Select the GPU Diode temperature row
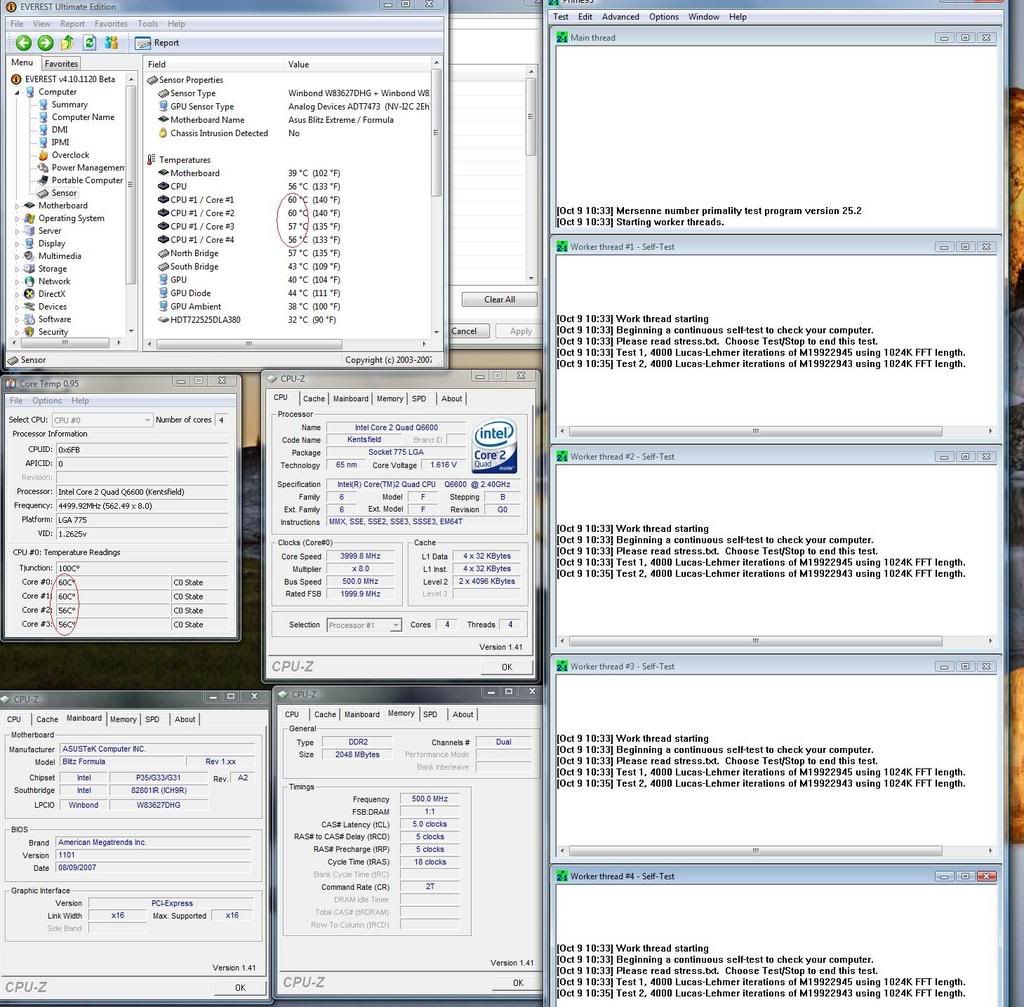The image size is (1024, 1007). tap(287, 293)
